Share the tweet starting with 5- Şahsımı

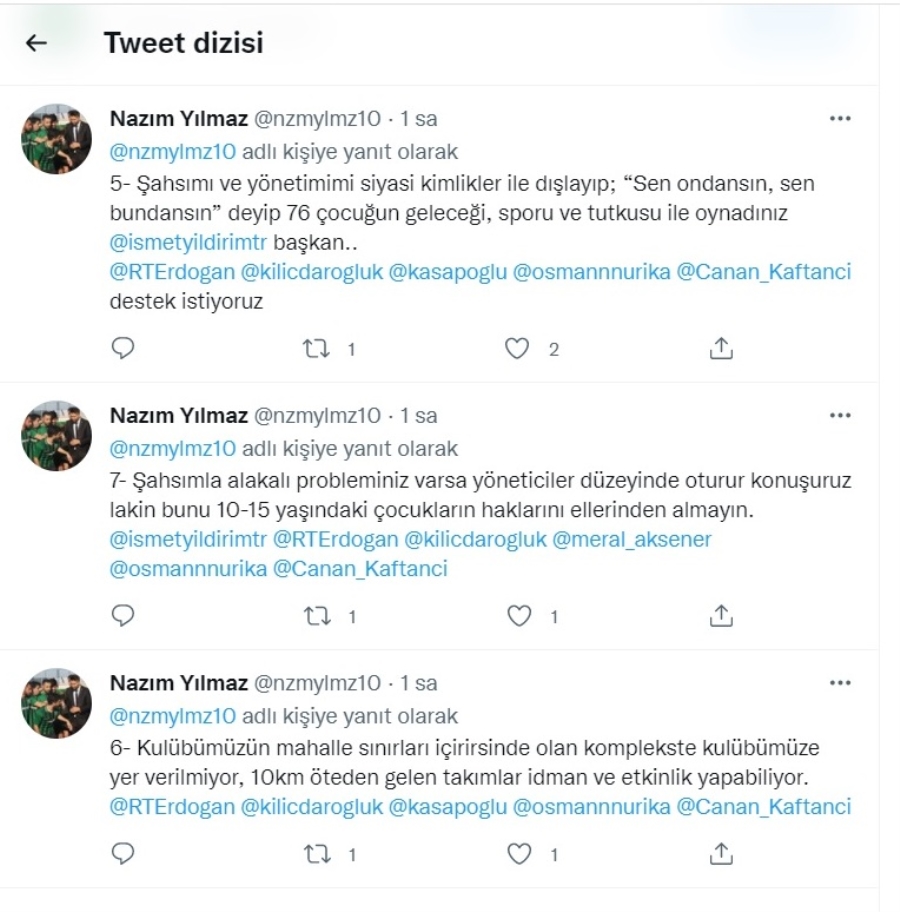tap(721, 348)
